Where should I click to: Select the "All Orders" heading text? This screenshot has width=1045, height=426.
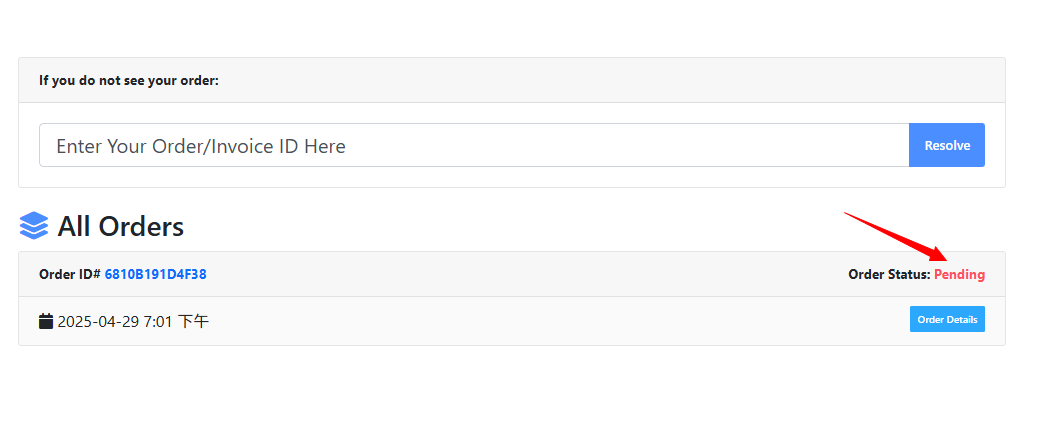click(120, 227)
